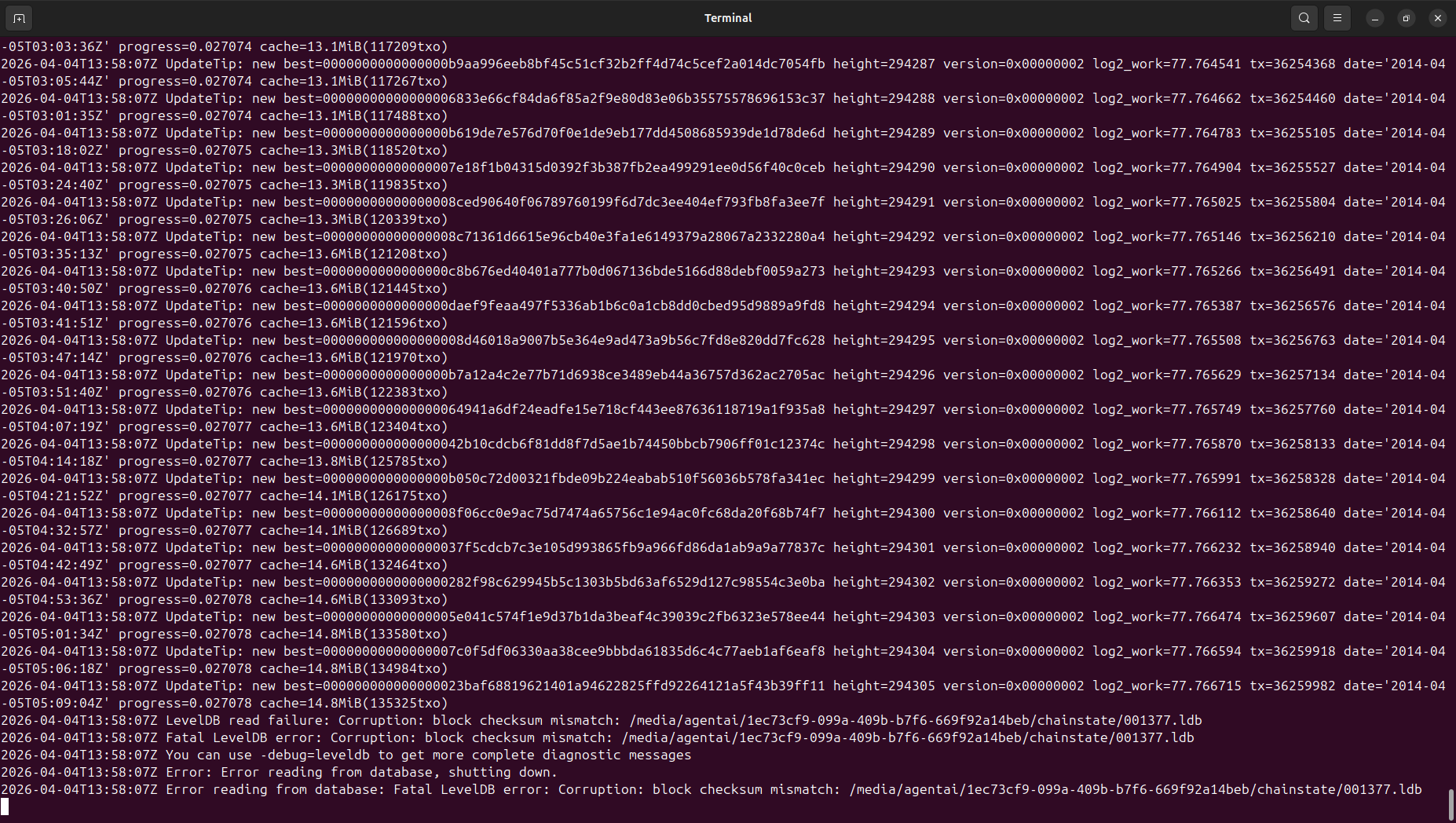Click the block cursor at the prompt
This screenshot has width=1456, height=823.
coord(5,807)
